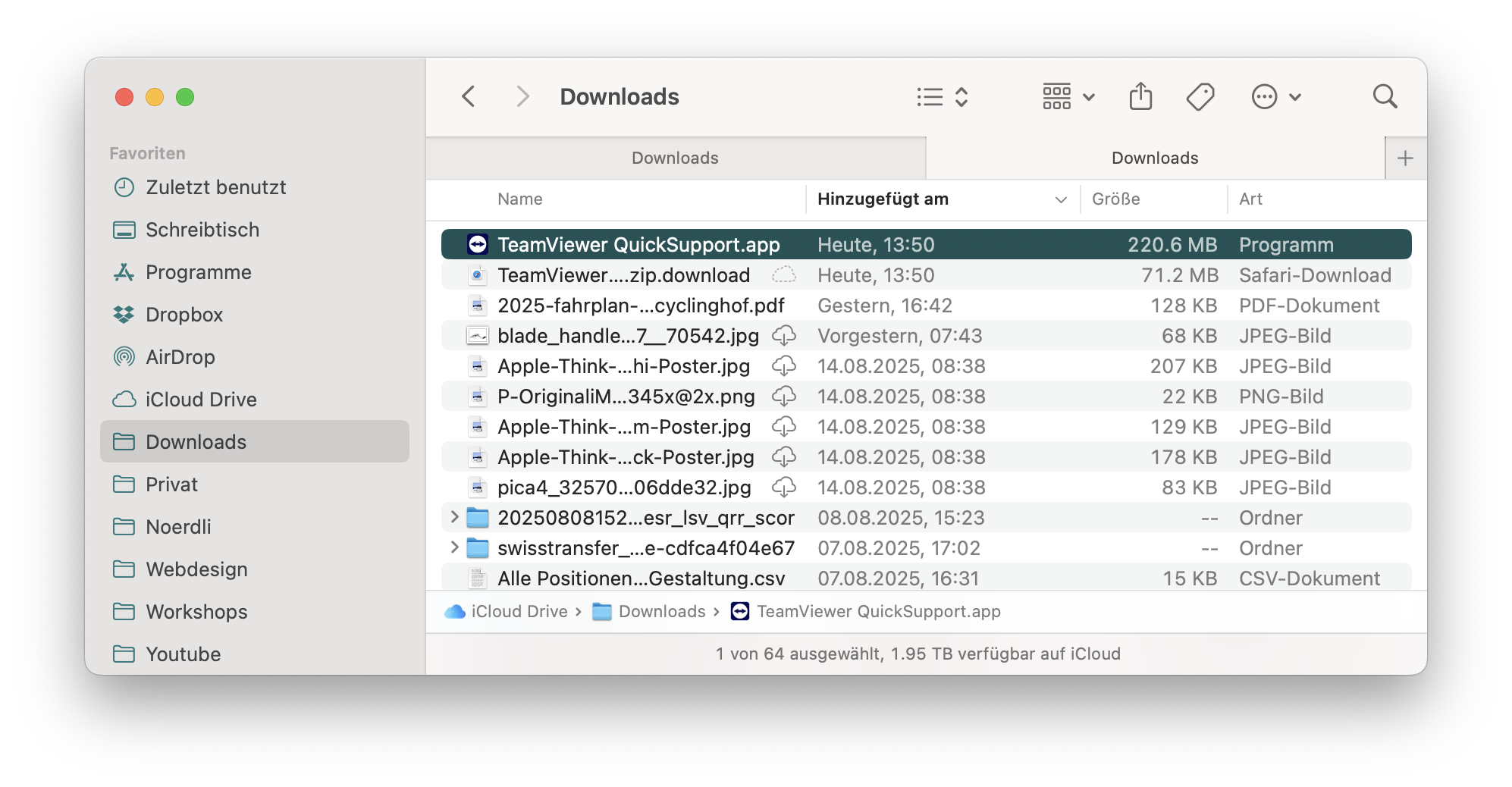
Task: Toggle sort order on Hinzugefügt am column
Action: pos(942,199)
